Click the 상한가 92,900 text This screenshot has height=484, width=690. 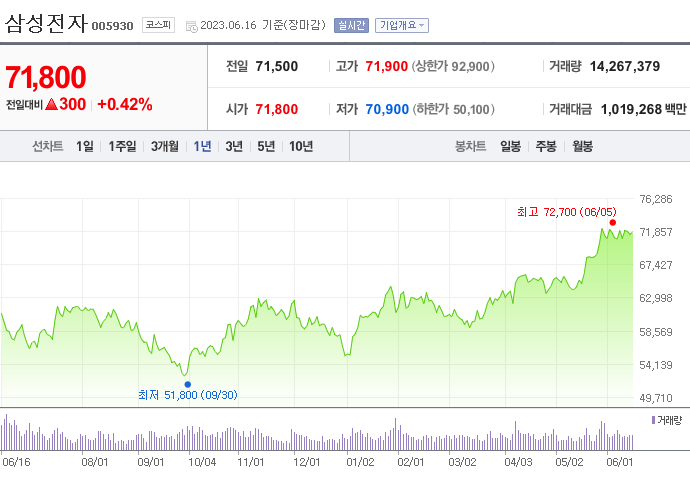(x=453, y=66)
